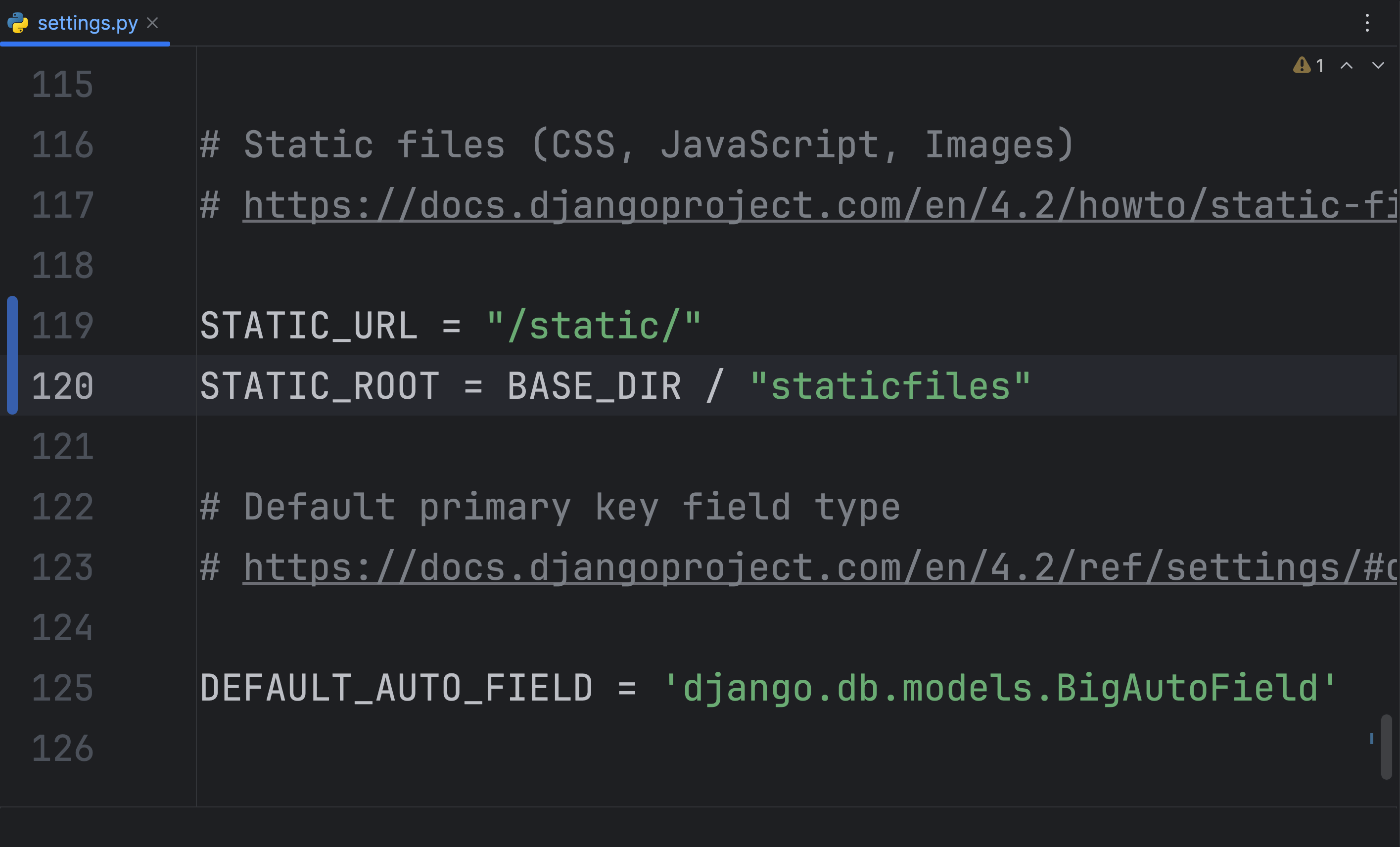
Task: Click line number 125 in gutter
Action: coord(62,688)
